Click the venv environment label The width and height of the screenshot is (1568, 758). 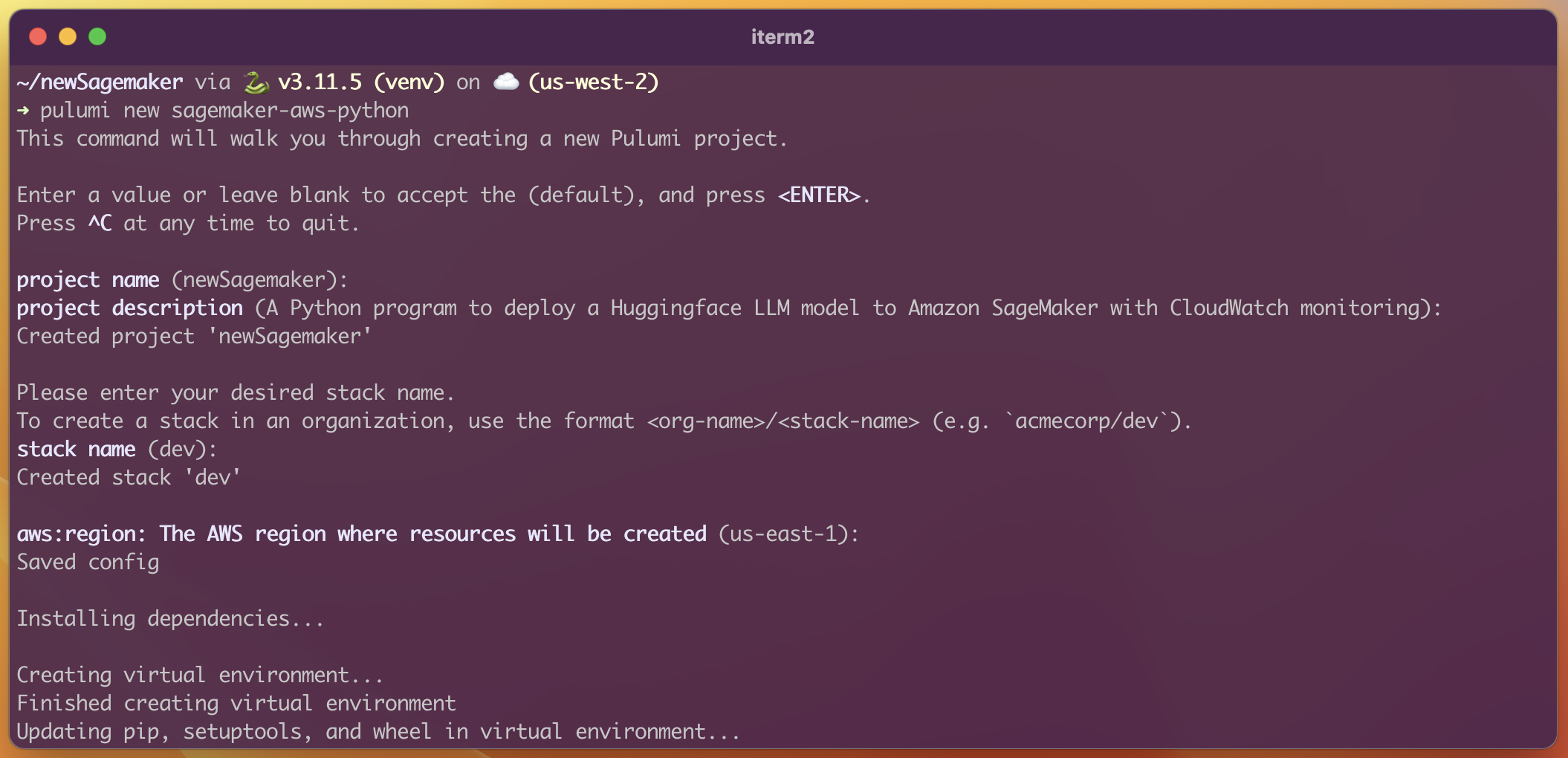409,82
